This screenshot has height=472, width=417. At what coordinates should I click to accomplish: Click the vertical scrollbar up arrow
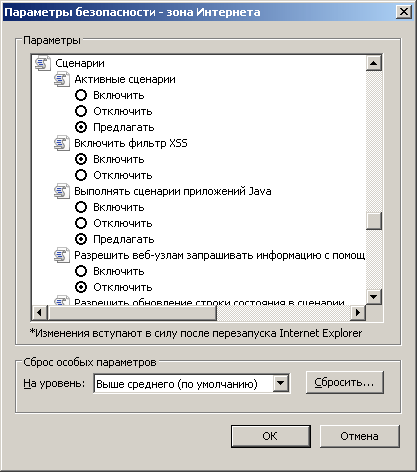click(374, 63)
